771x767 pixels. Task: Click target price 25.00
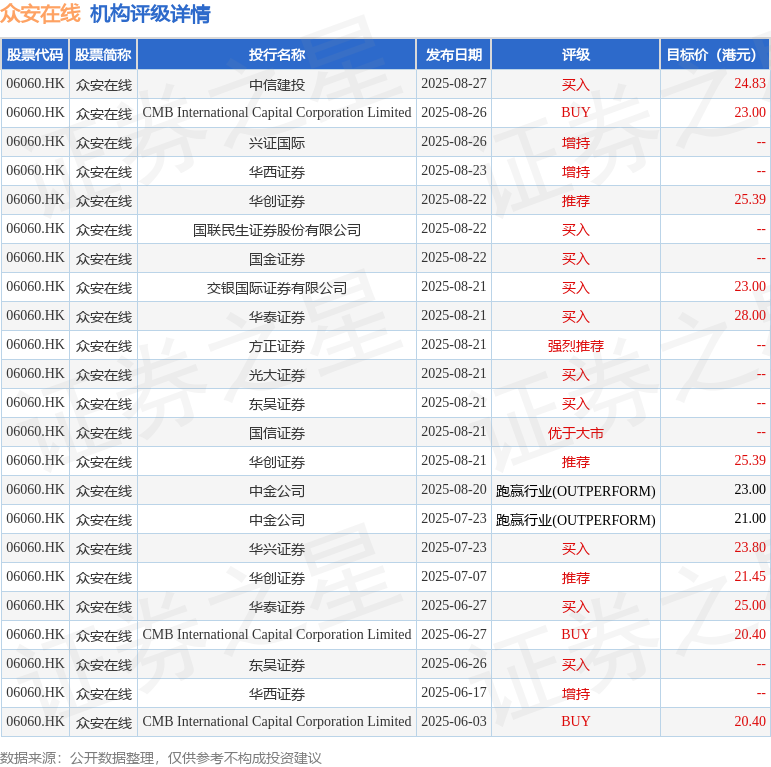(x=750, y=606)
